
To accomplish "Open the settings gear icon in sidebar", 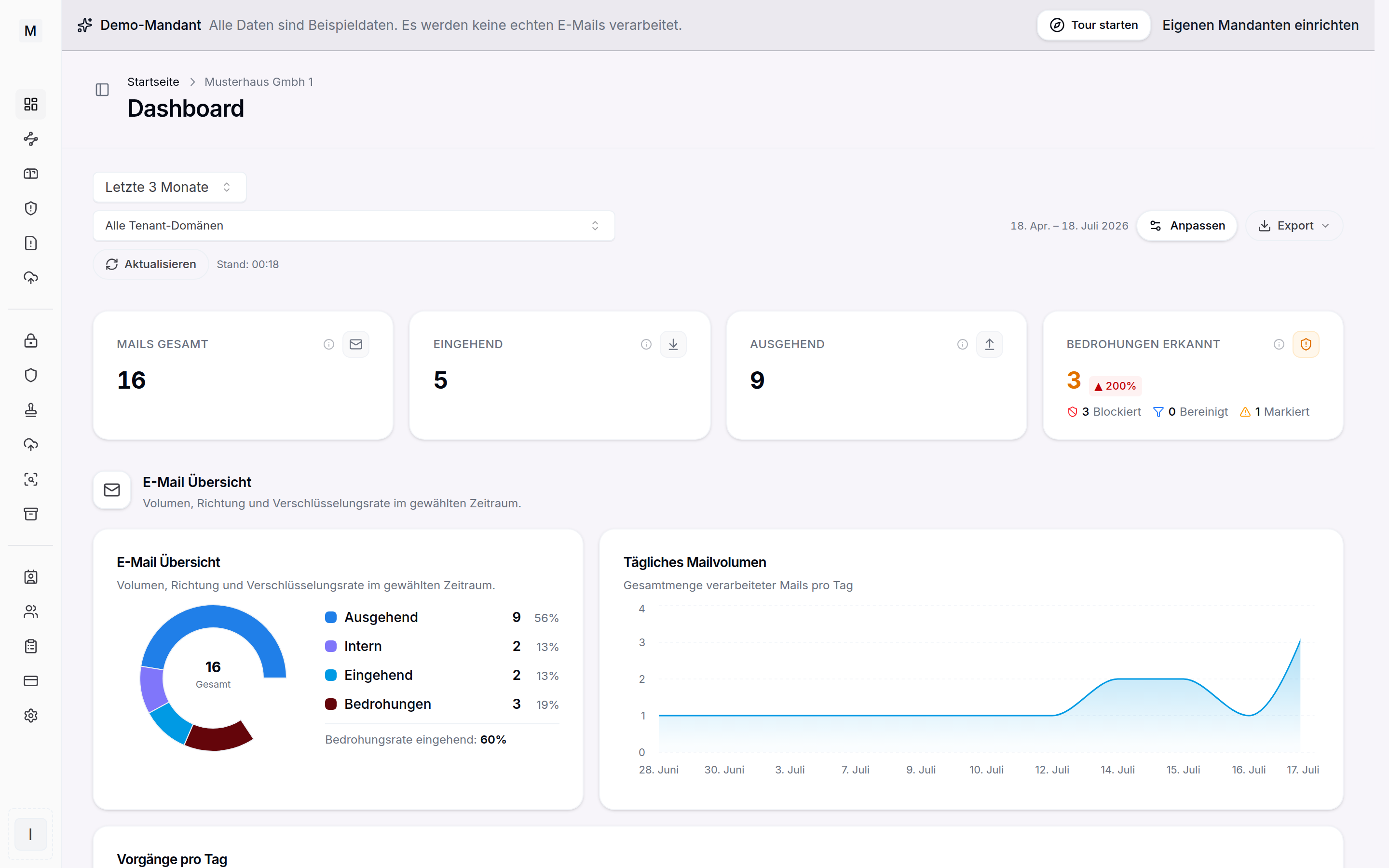I will point(30,716).
